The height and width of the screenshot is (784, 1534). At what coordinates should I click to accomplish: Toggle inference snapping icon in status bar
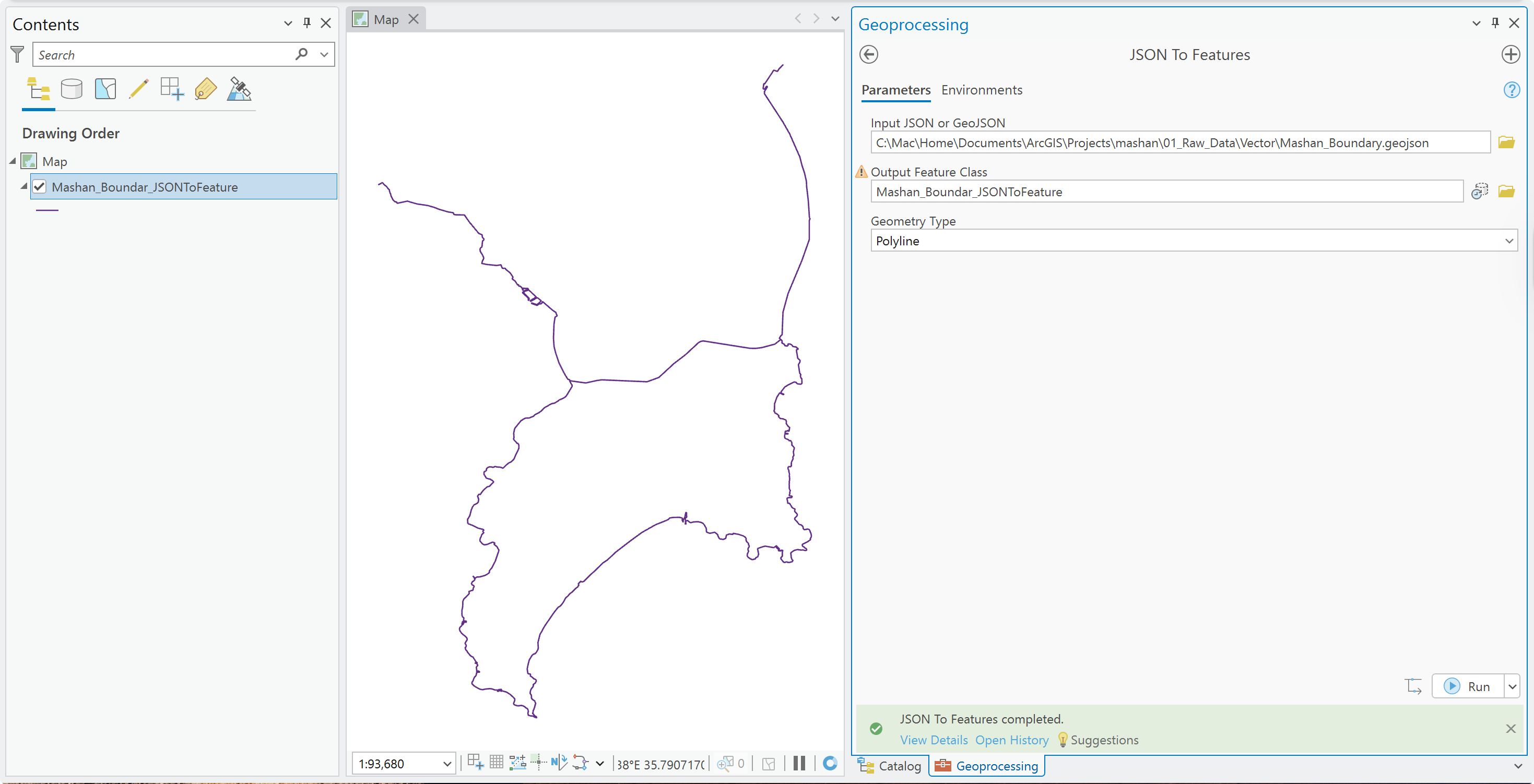click(538, 763)
